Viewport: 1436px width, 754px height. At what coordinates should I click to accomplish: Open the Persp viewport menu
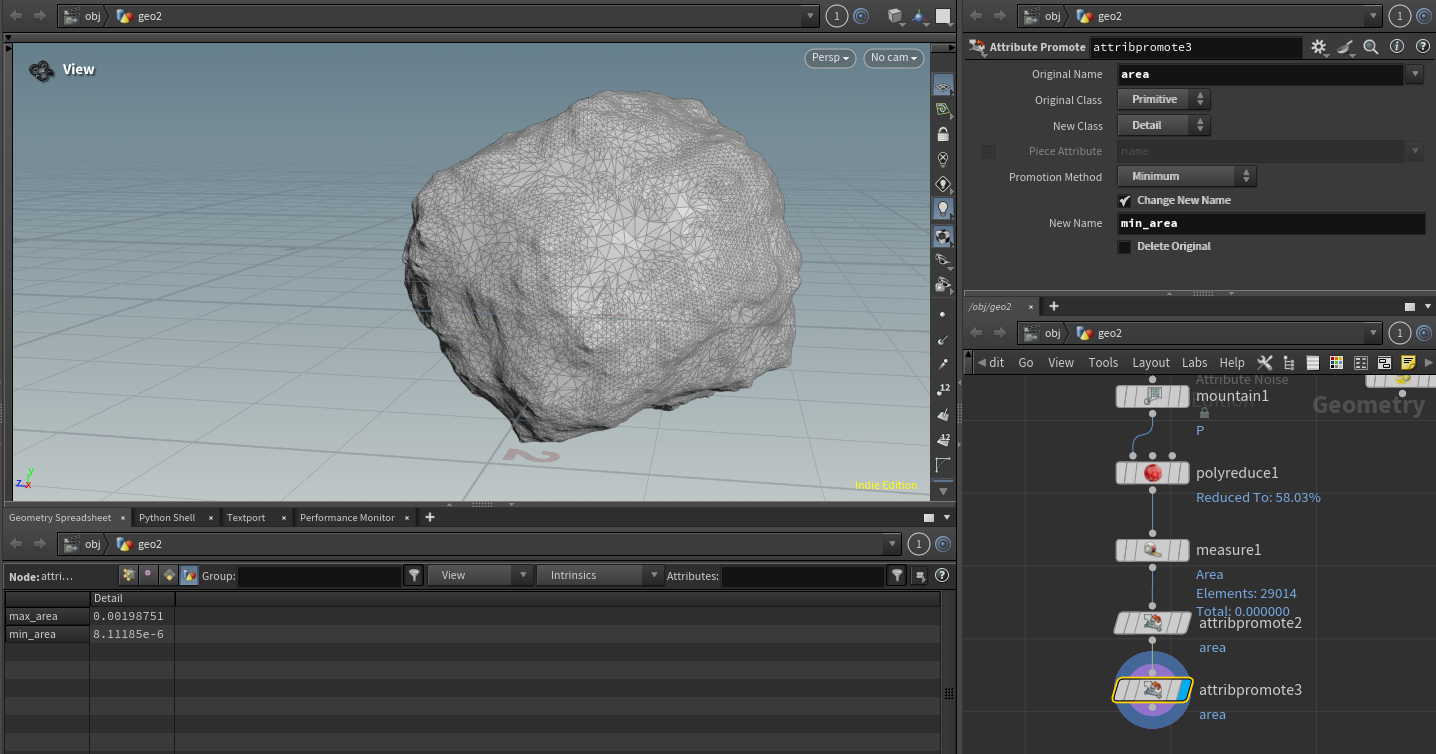830,58
